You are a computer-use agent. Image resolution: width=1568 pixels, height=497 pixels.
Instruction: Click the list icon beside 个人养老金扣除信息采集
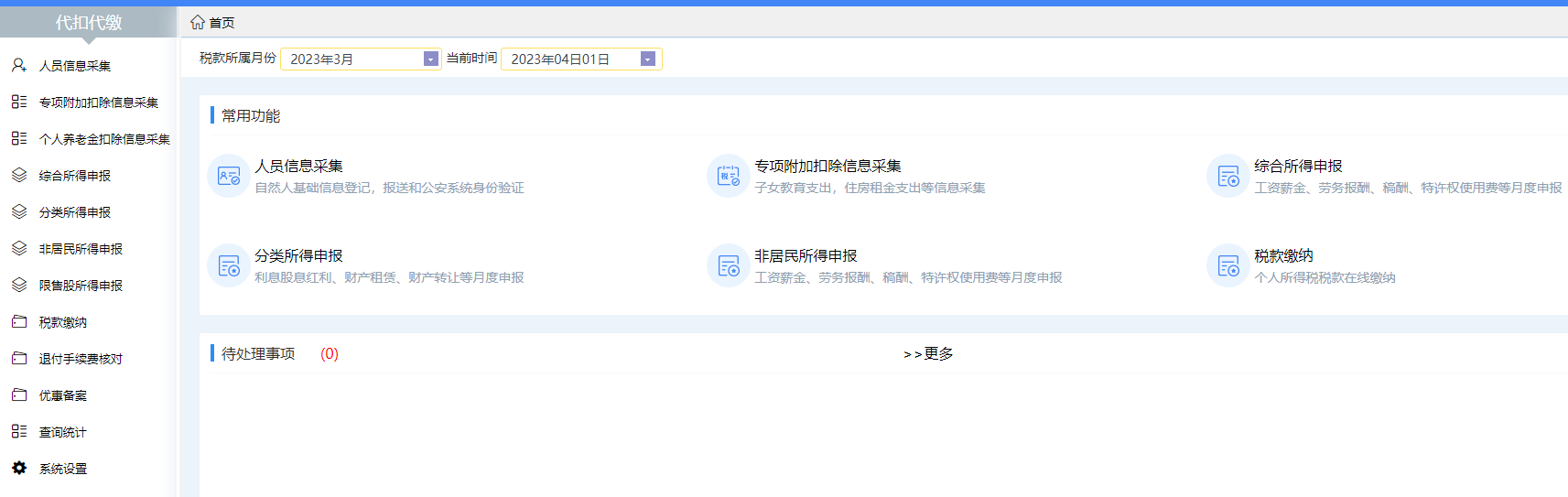(x=19, y=138)
